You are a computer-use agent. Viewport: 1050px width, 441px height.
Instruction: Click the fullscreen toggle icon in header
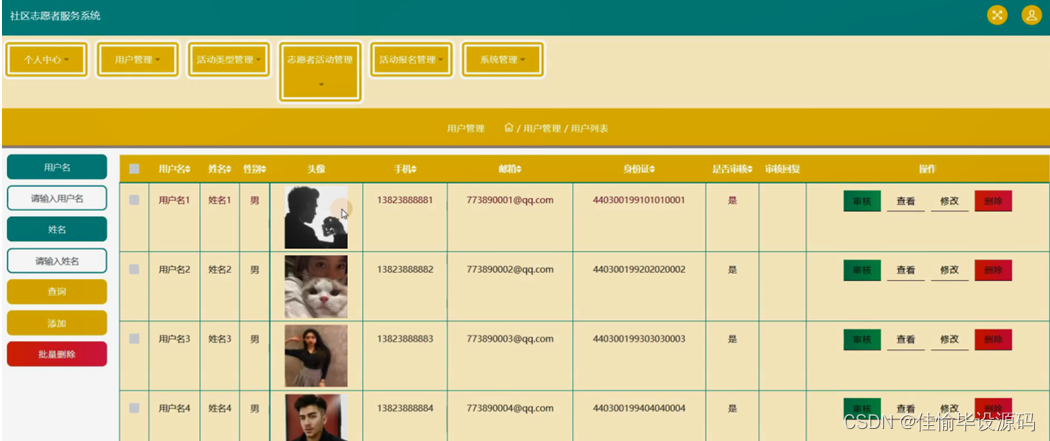point(997,15)
